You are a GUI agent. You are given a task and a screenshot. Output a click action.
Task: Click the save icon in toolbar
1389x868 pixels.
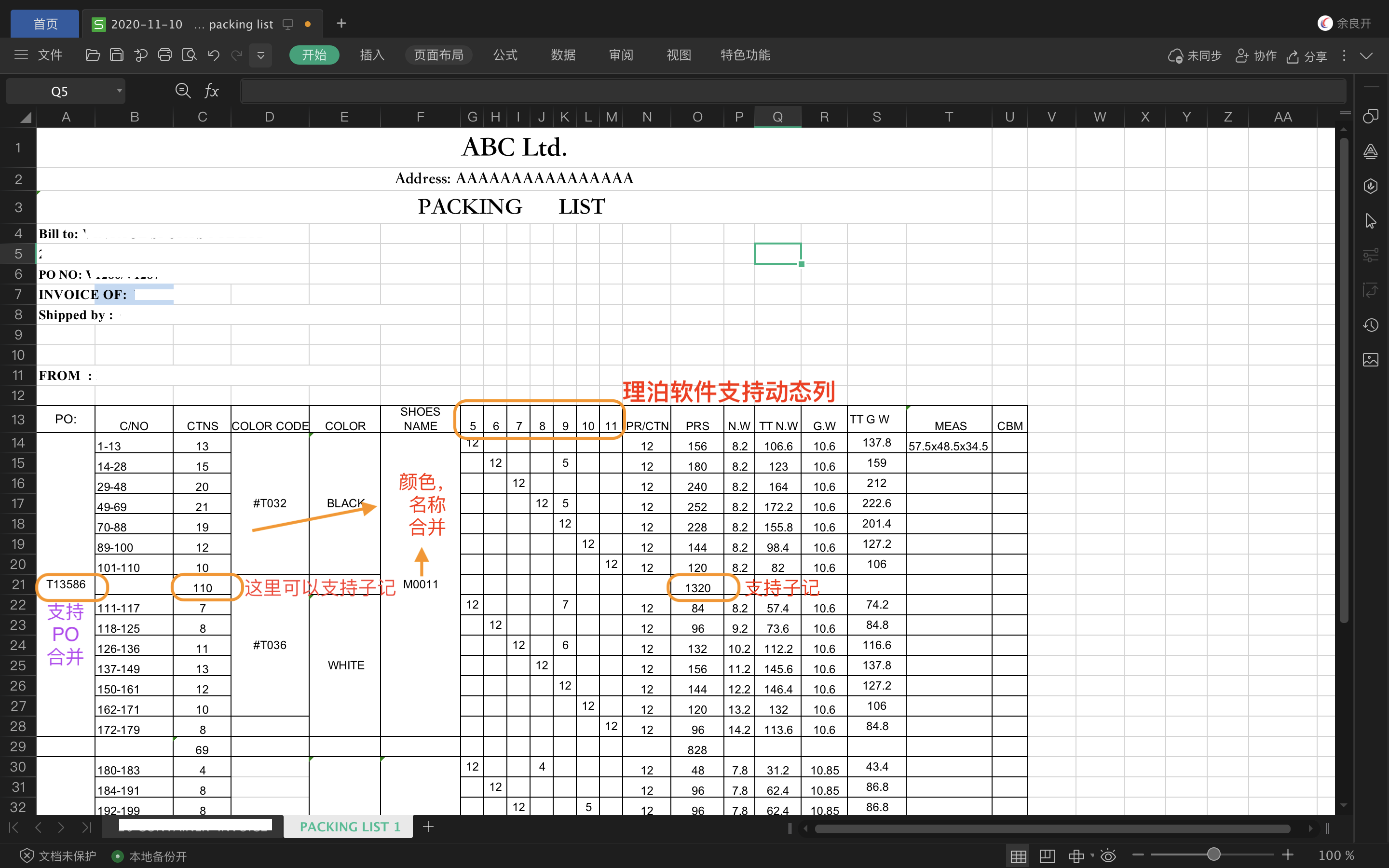(117, 55)
